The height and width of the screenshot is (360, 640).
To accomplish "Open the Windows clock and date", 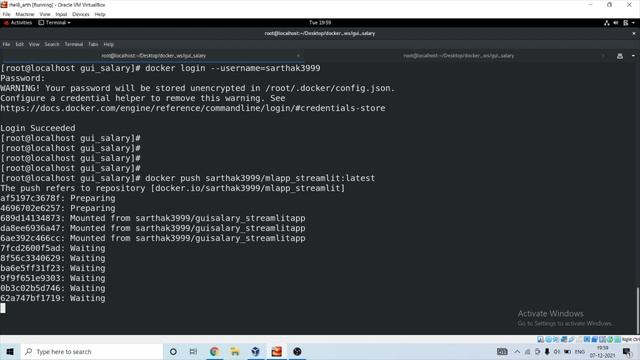I will 602,351.
